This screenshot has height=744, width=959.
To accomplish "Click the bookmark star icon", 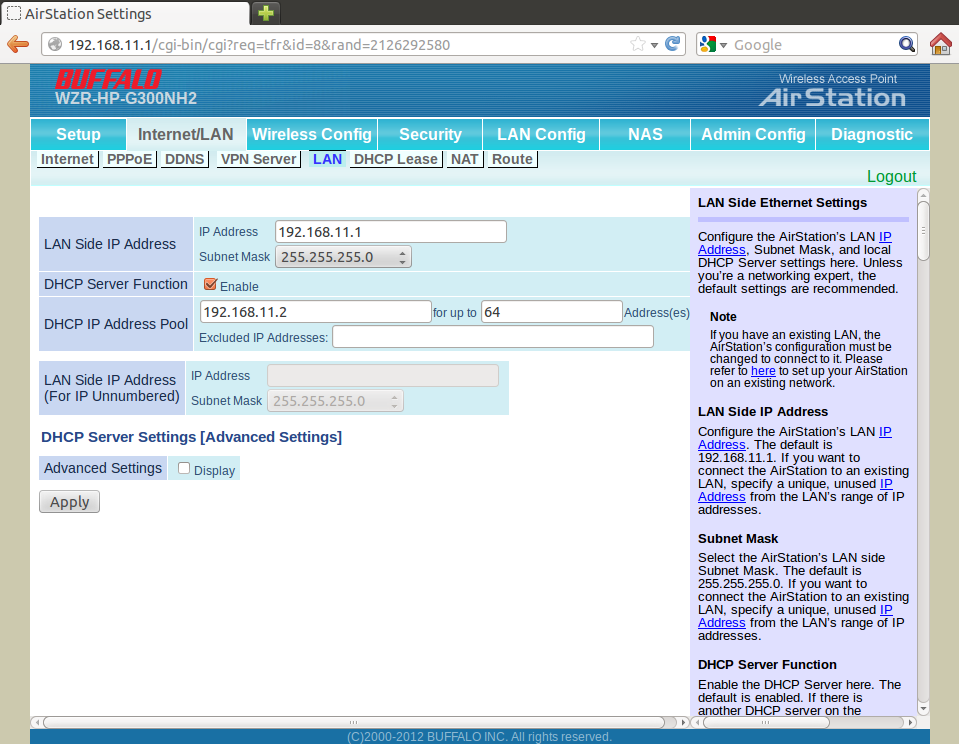I will (x=638, y=44).
